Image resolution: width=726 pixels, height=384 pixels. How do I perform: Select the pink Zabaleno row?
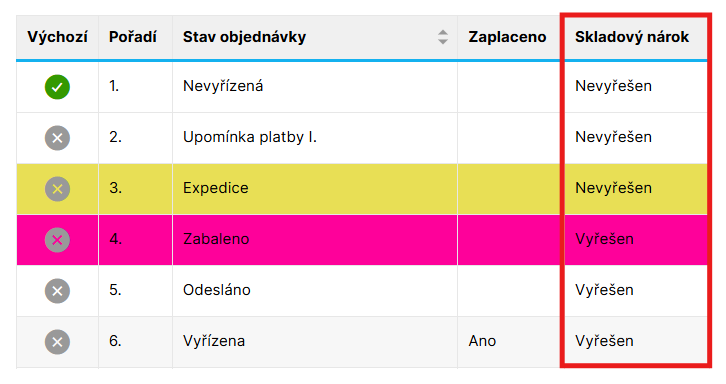[362, 240]
